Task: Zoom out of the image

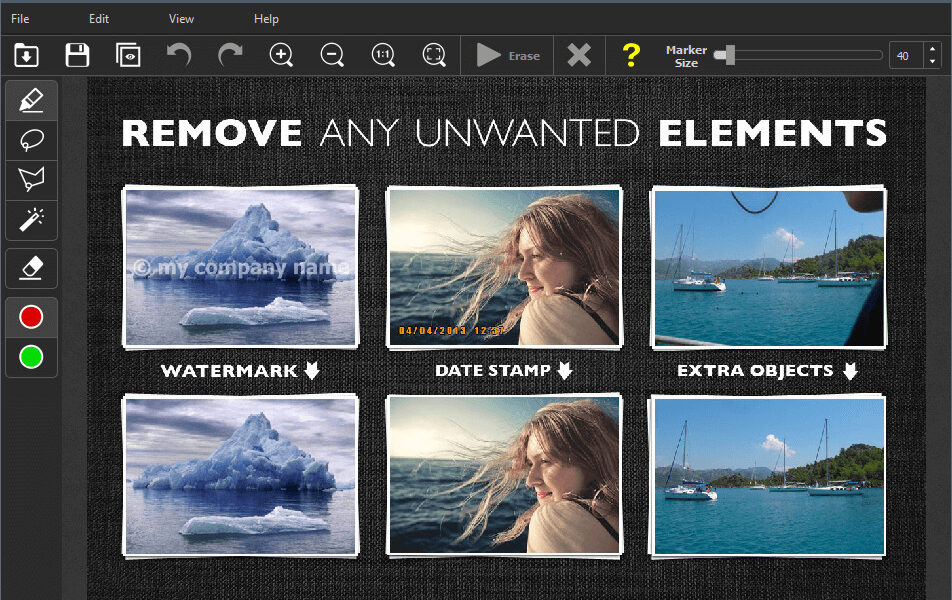Action: pos(332,56)
